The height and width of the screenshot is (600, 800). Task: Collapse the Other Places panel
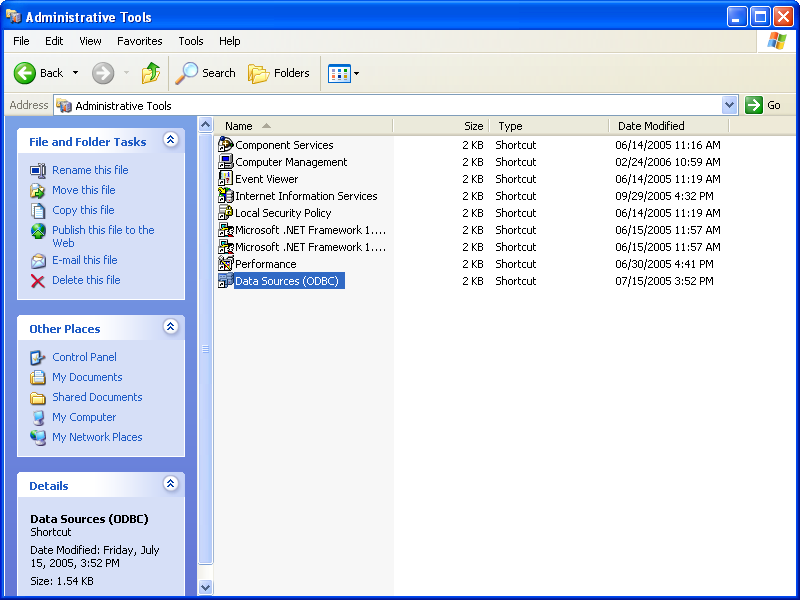(x=171, y=327)
